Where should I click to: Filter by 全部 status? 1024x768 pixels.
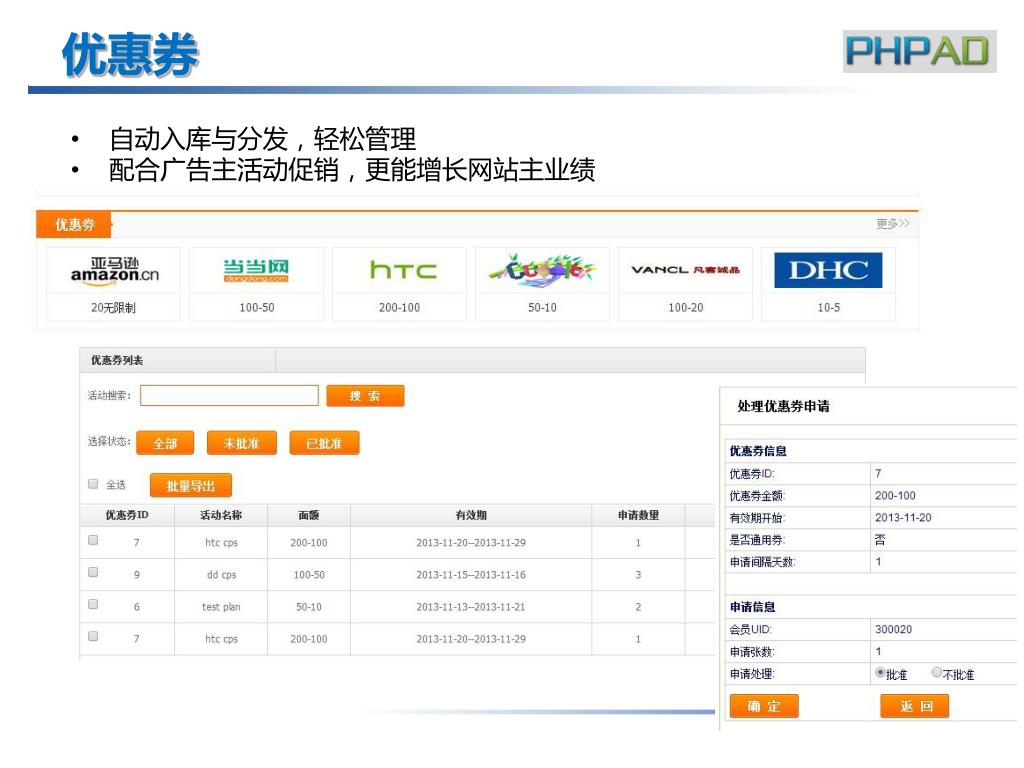coord(165,443)
